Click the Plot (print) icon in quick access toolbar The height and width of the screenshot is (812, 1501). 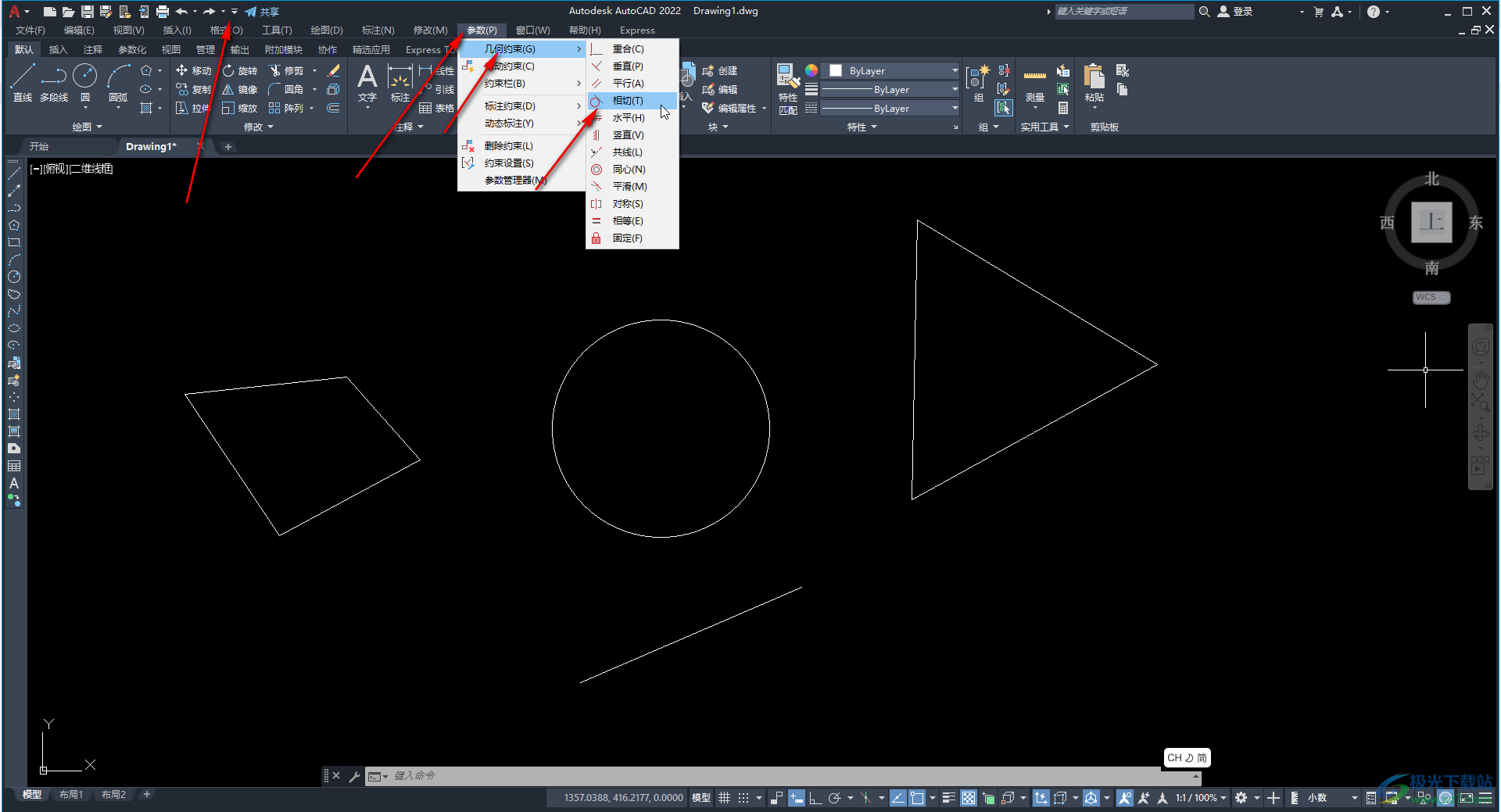click(162, 11)
